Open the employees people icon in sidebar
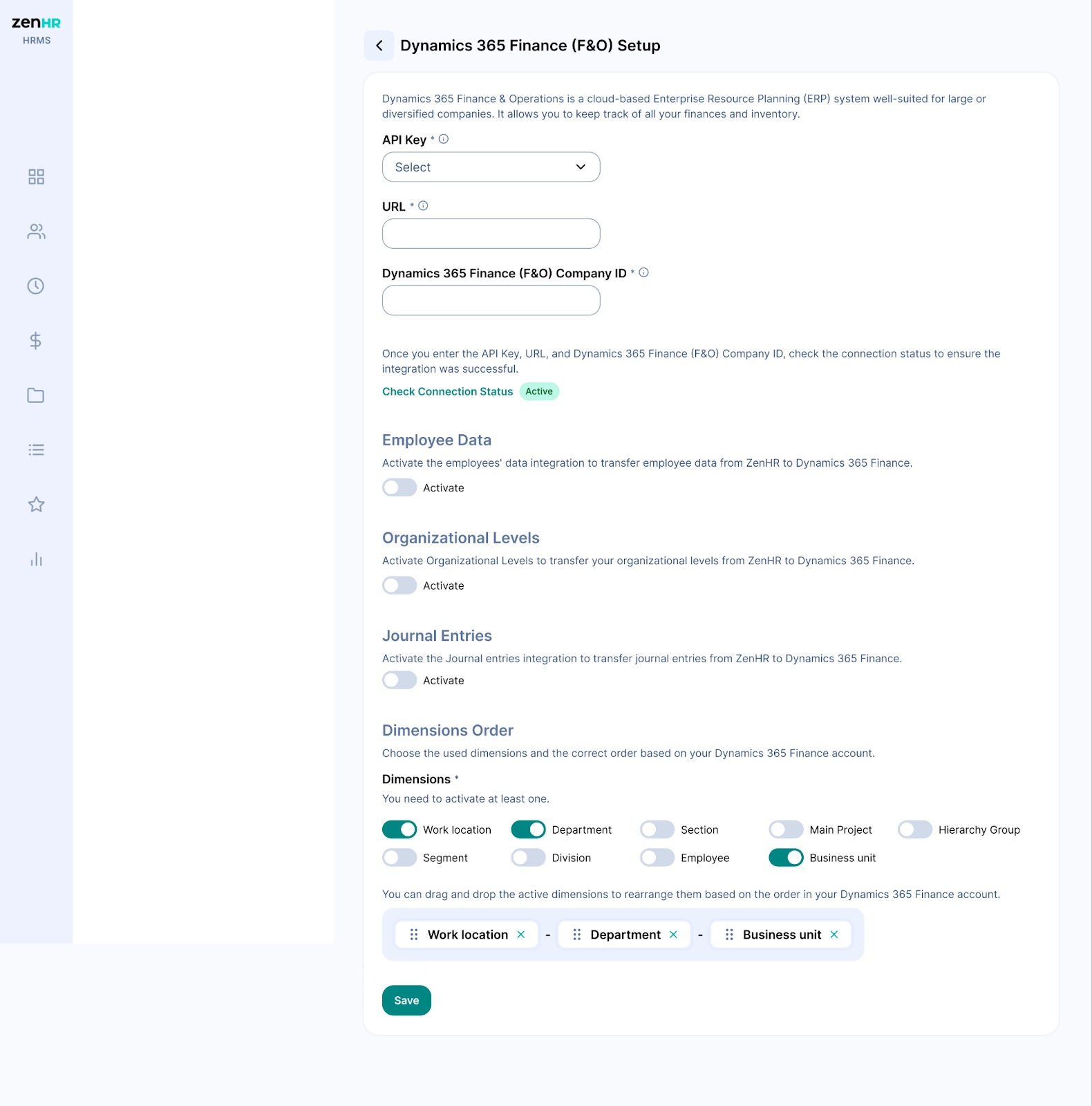Screen dimensions: 1092x1106 point(36,232)
